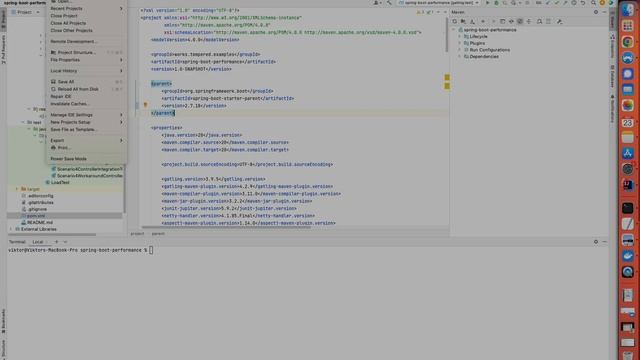Viewport: 640px width, 360px height.
Task: Update project from Git icon
Action: coord(548,3)
